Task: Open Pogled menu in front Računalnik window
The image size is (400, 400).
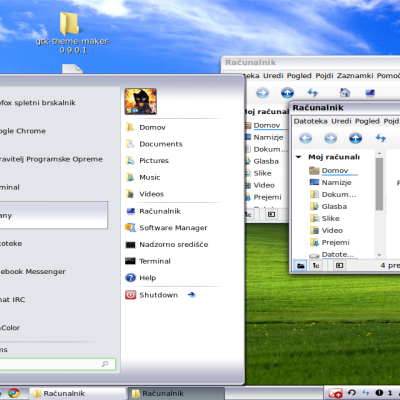Action: pyautogui.click(x=367, y=121)
